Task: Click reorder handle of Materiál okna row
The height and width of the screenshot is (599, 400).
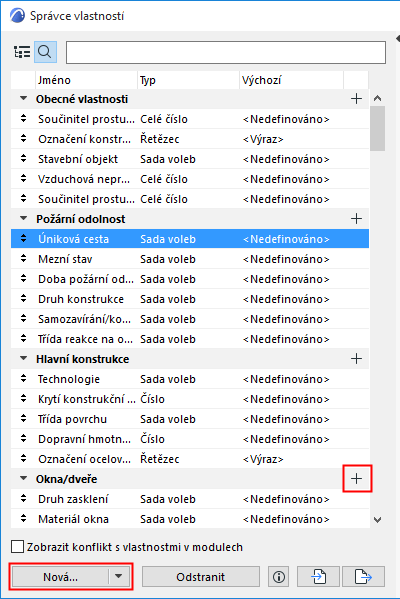Action: (x=24, y=519)
